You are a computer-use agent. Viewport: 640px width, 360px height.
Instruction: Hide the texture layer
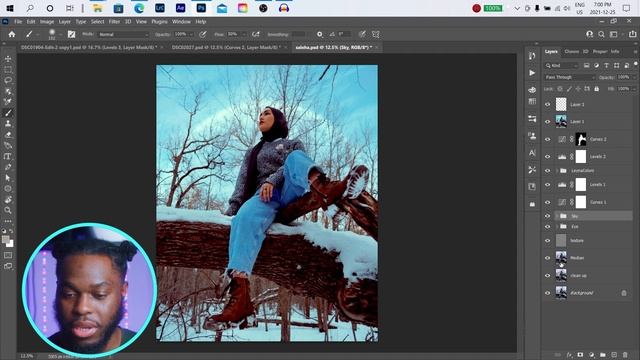point(548,240)
